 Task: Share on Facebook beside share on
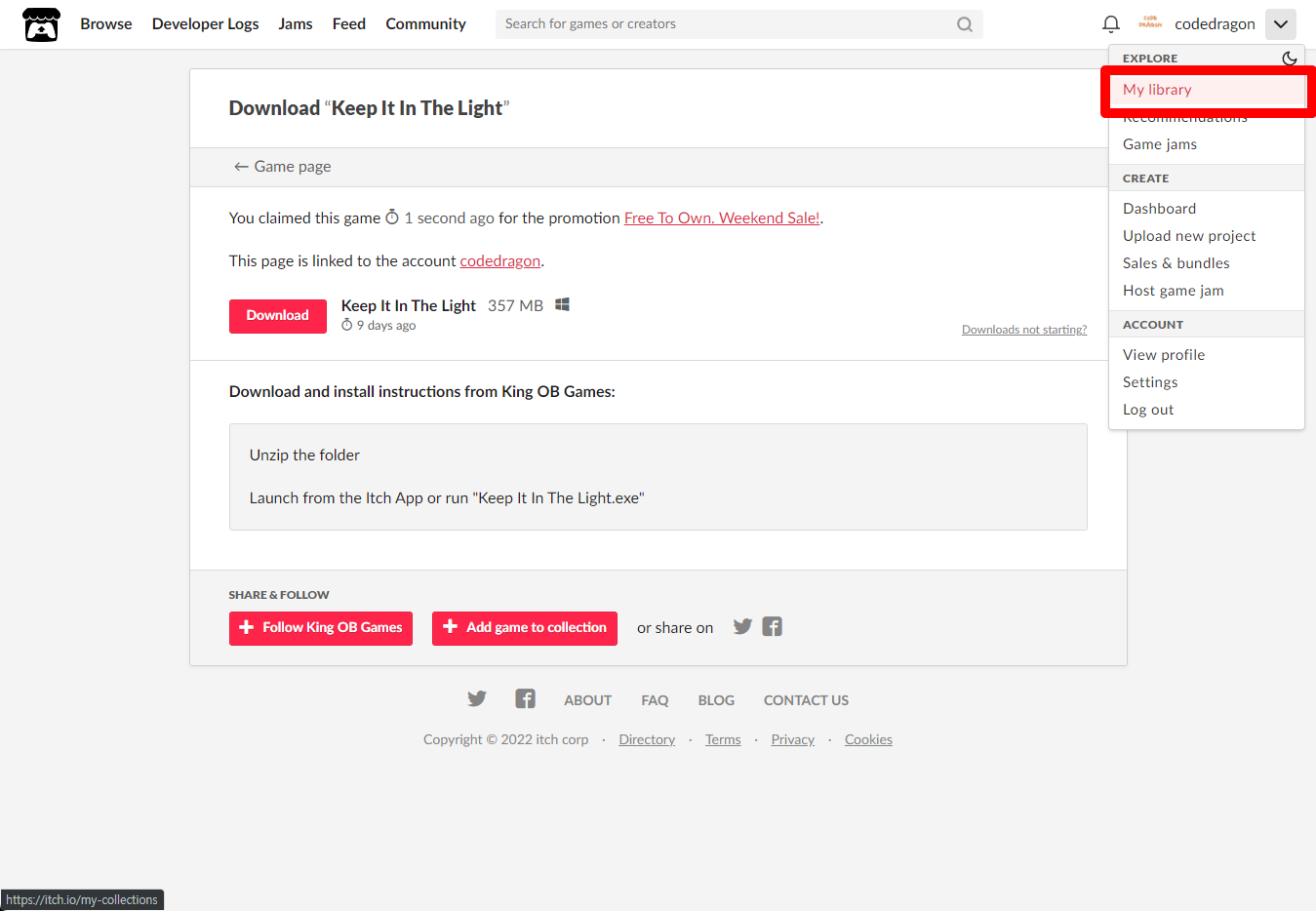773,627
